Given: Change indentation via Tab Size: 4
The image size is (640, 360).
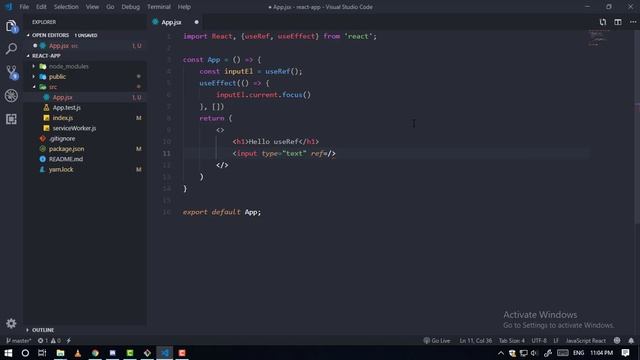Looking at the screenshot, I should [512, 340].
